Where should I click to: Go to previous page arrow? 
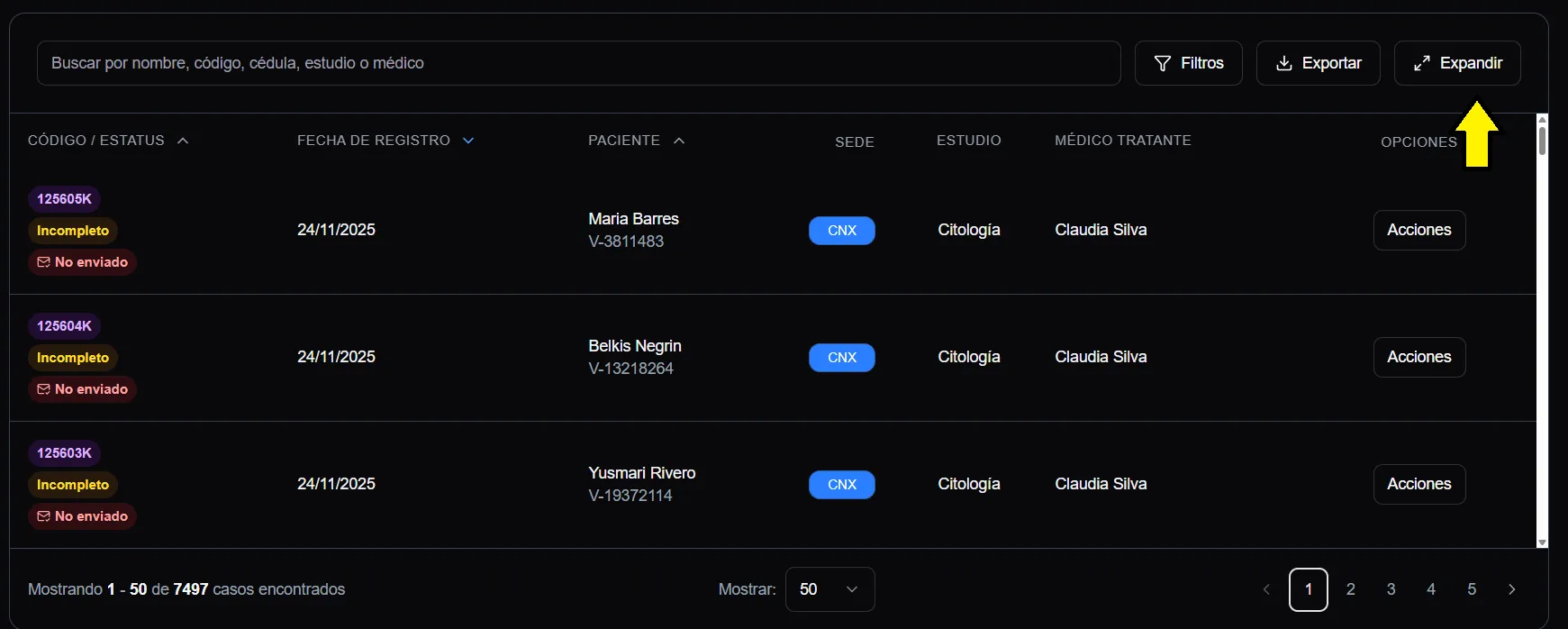point(1266,589)
